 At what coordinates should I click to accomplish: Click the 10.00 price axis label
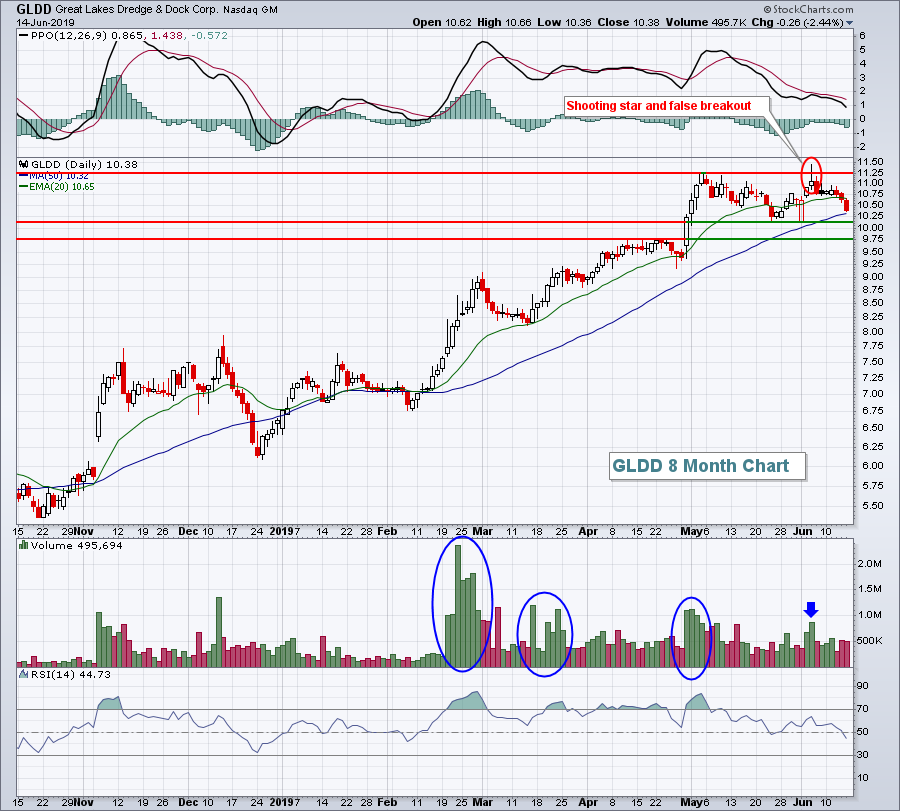pos(870,227)
